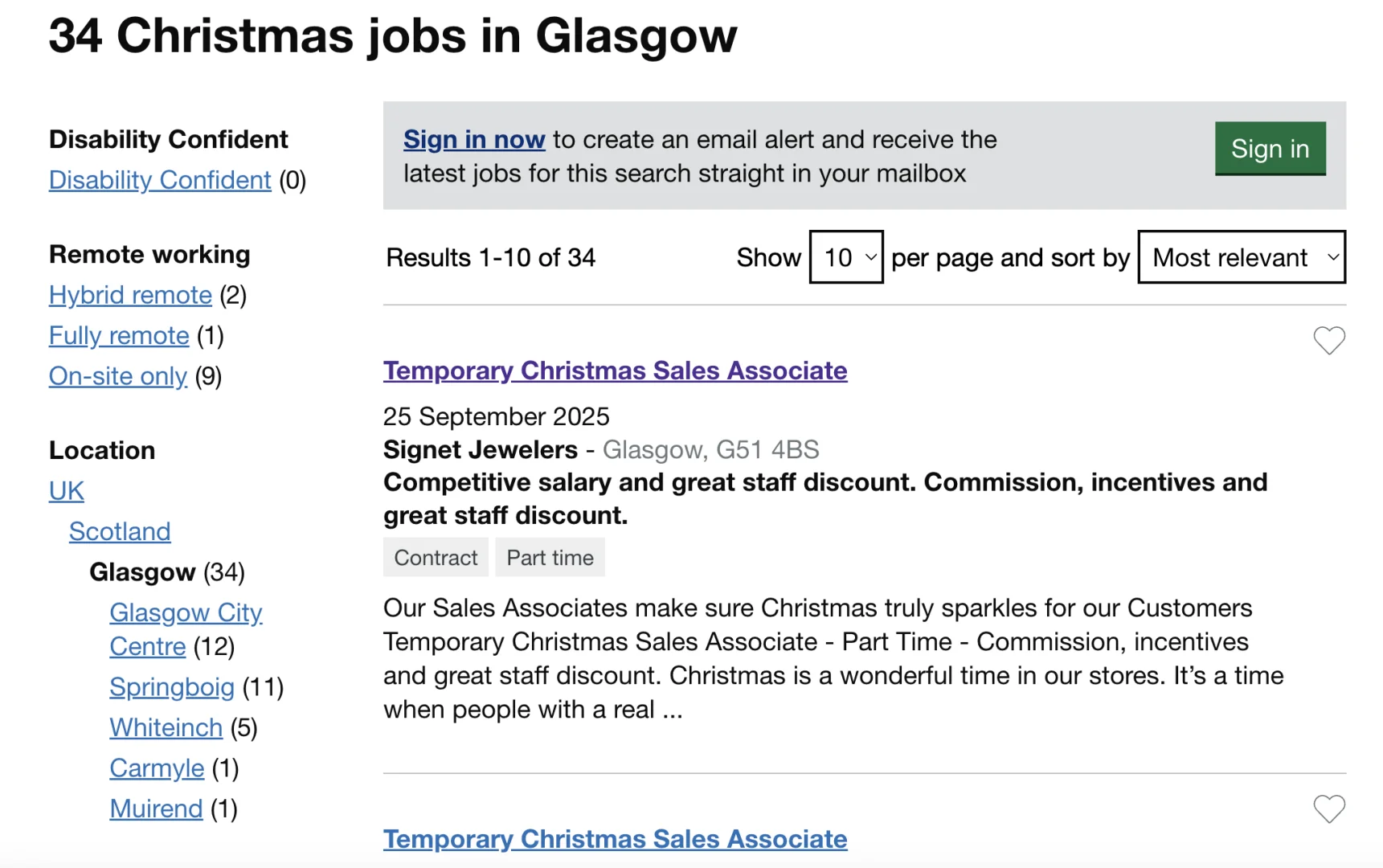Filter jobs by Hybrid remote
The height and width of the screenshot is (868, 1383).
(130, 295)
